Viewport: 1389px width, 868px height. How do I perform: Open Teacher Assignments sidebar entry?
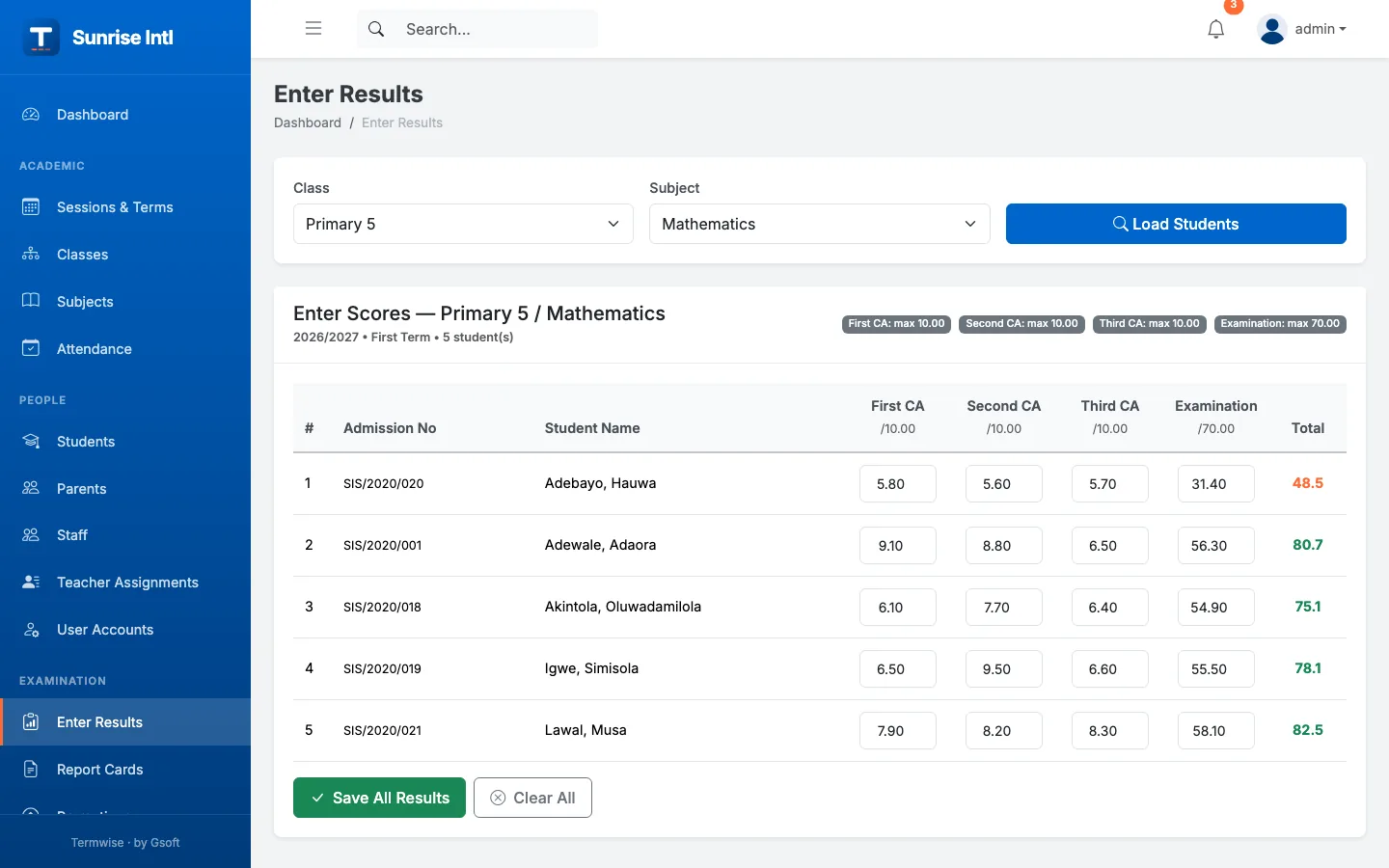(127, 583)
